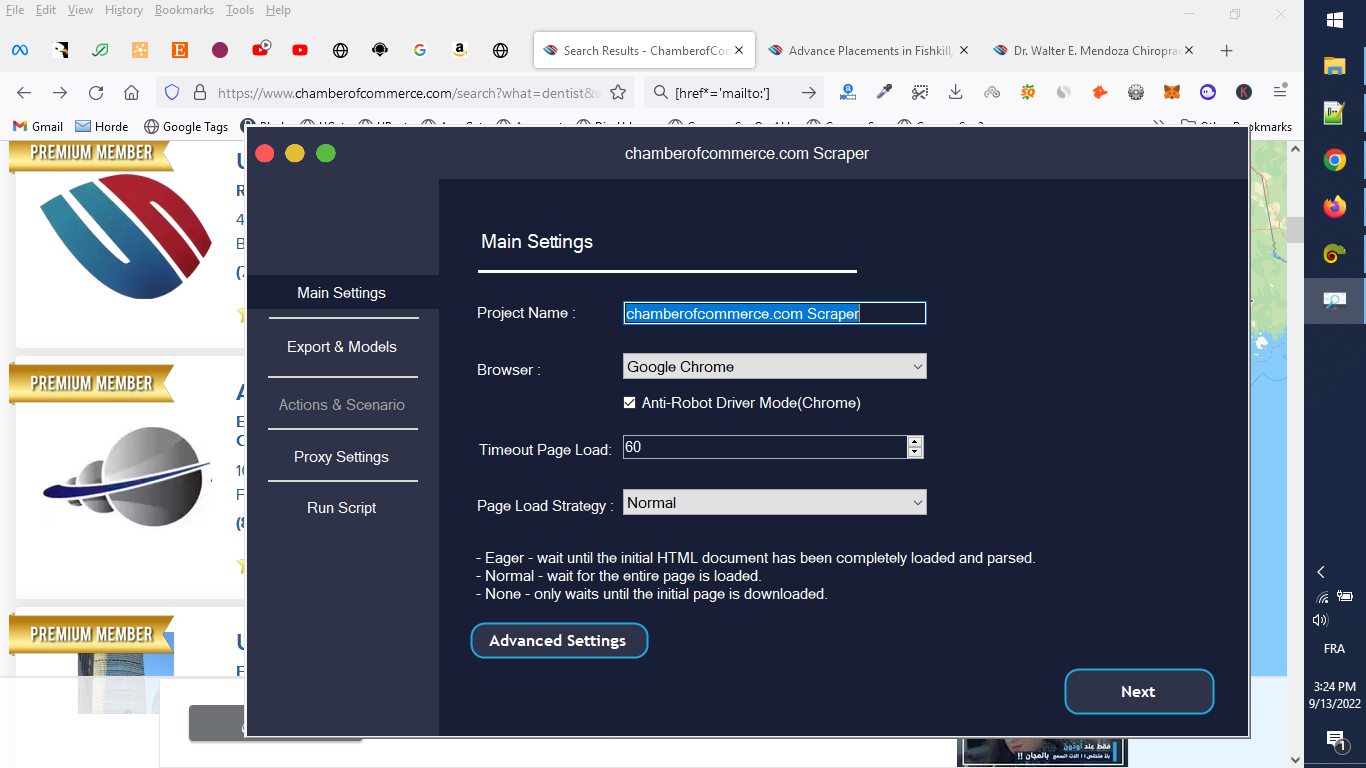1366x768 pixels.
Task: Go to Export & Models section
Action: click(342, 347)
